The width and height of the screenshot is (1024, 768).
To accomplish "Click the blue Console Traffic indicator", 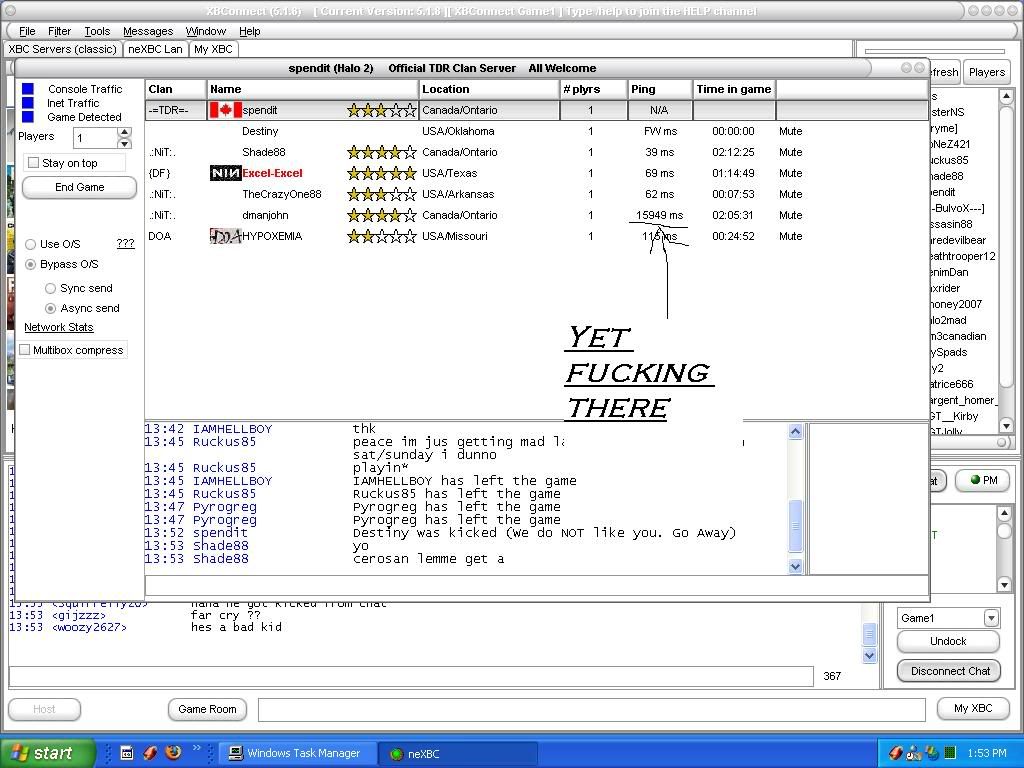I will point(28,89).
